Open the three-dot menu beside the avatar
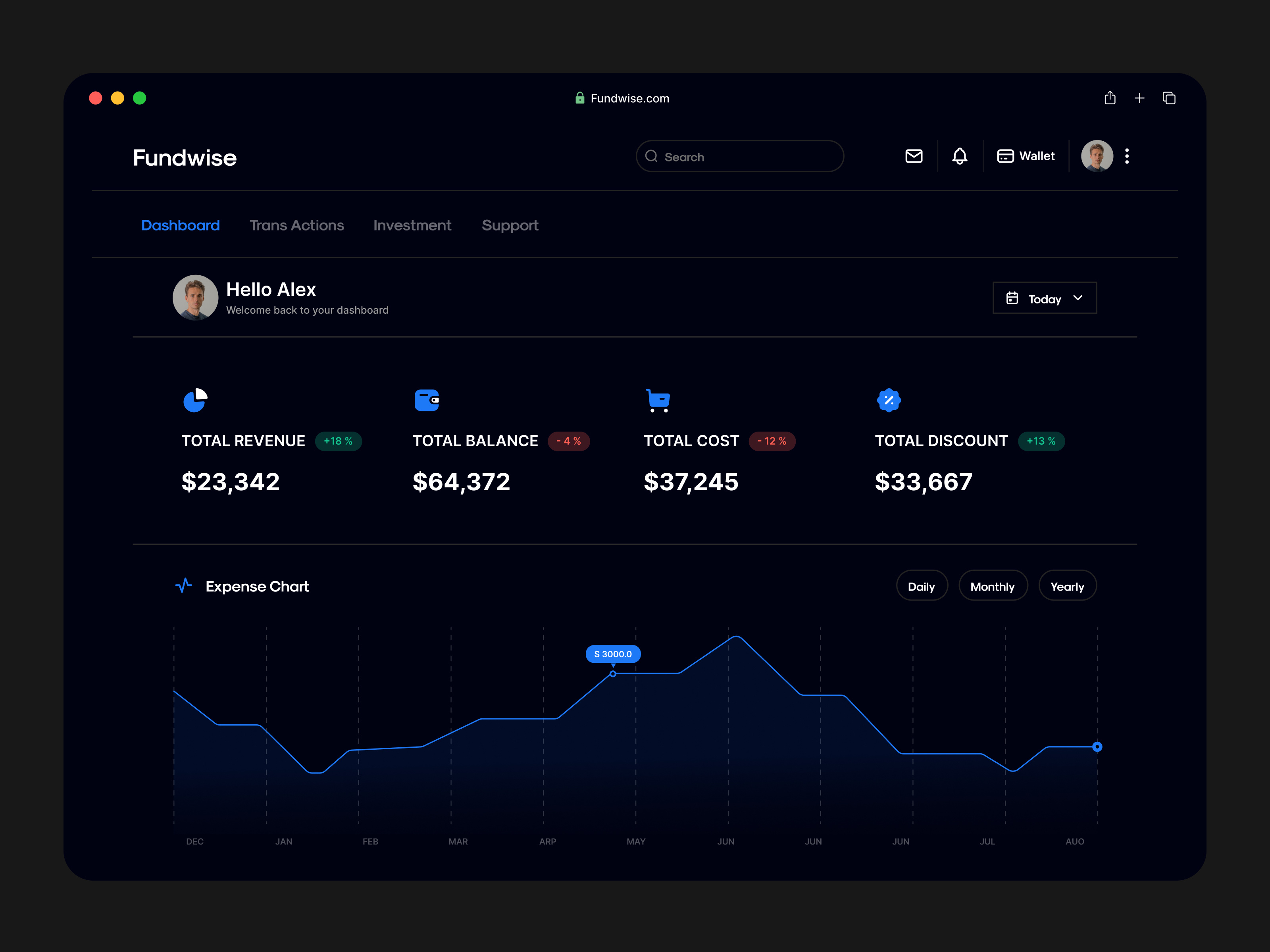 (1127, 156)
